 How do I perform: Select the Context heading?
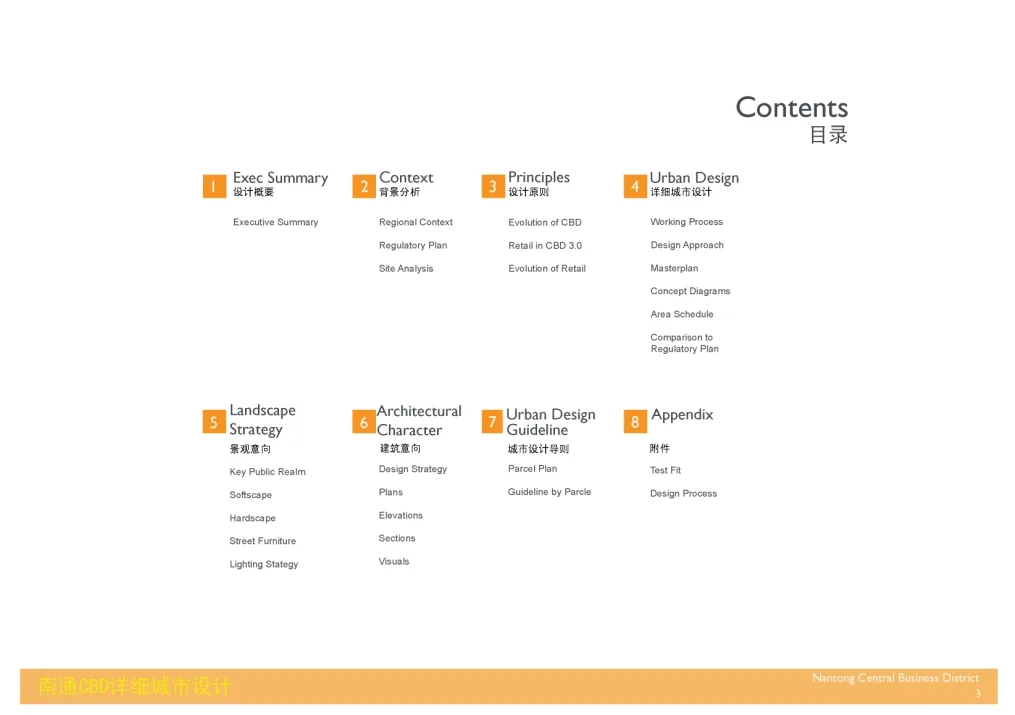coord(406,177)
